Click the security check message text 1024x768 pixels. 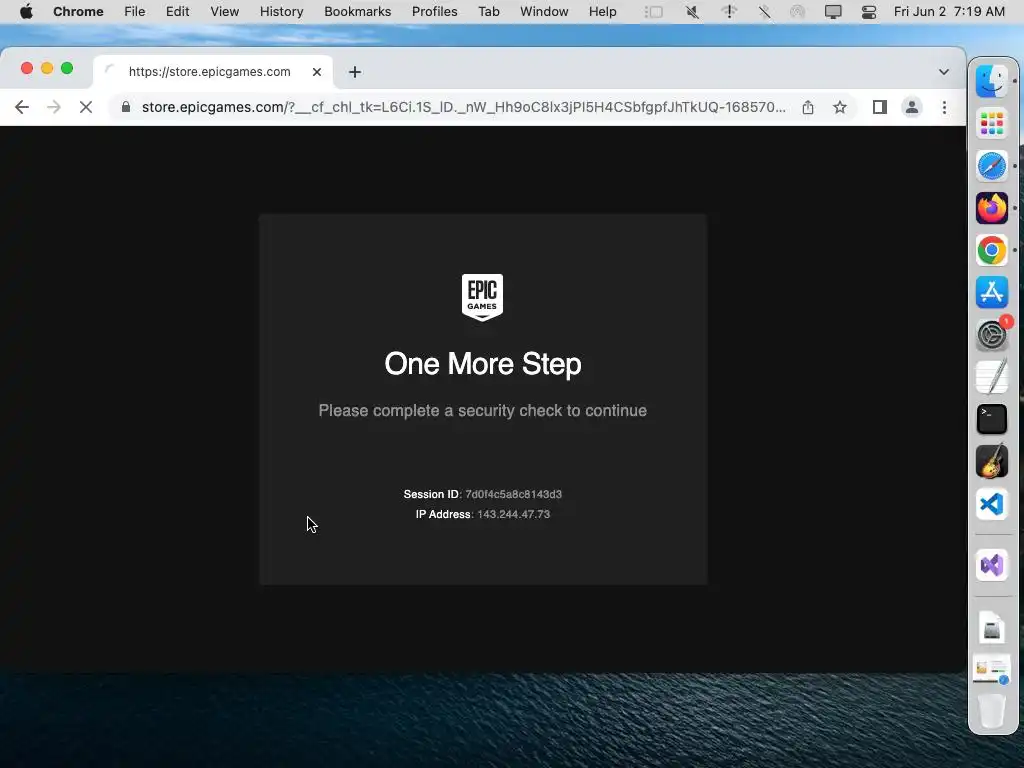pyautogui.click(x=483, y=411)
